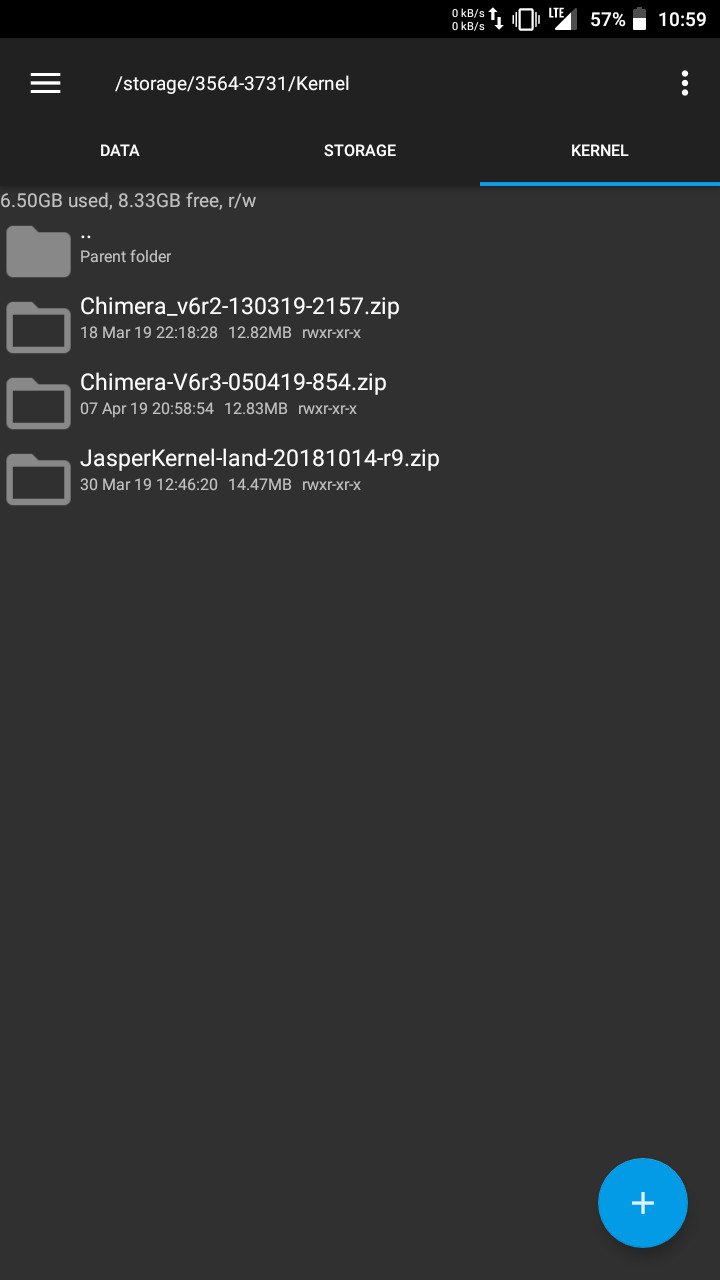This screenshot has width=720, height=1280.
Task: Open JasperKernel-land-20181014-r9.zip
Action: [360, 470]
